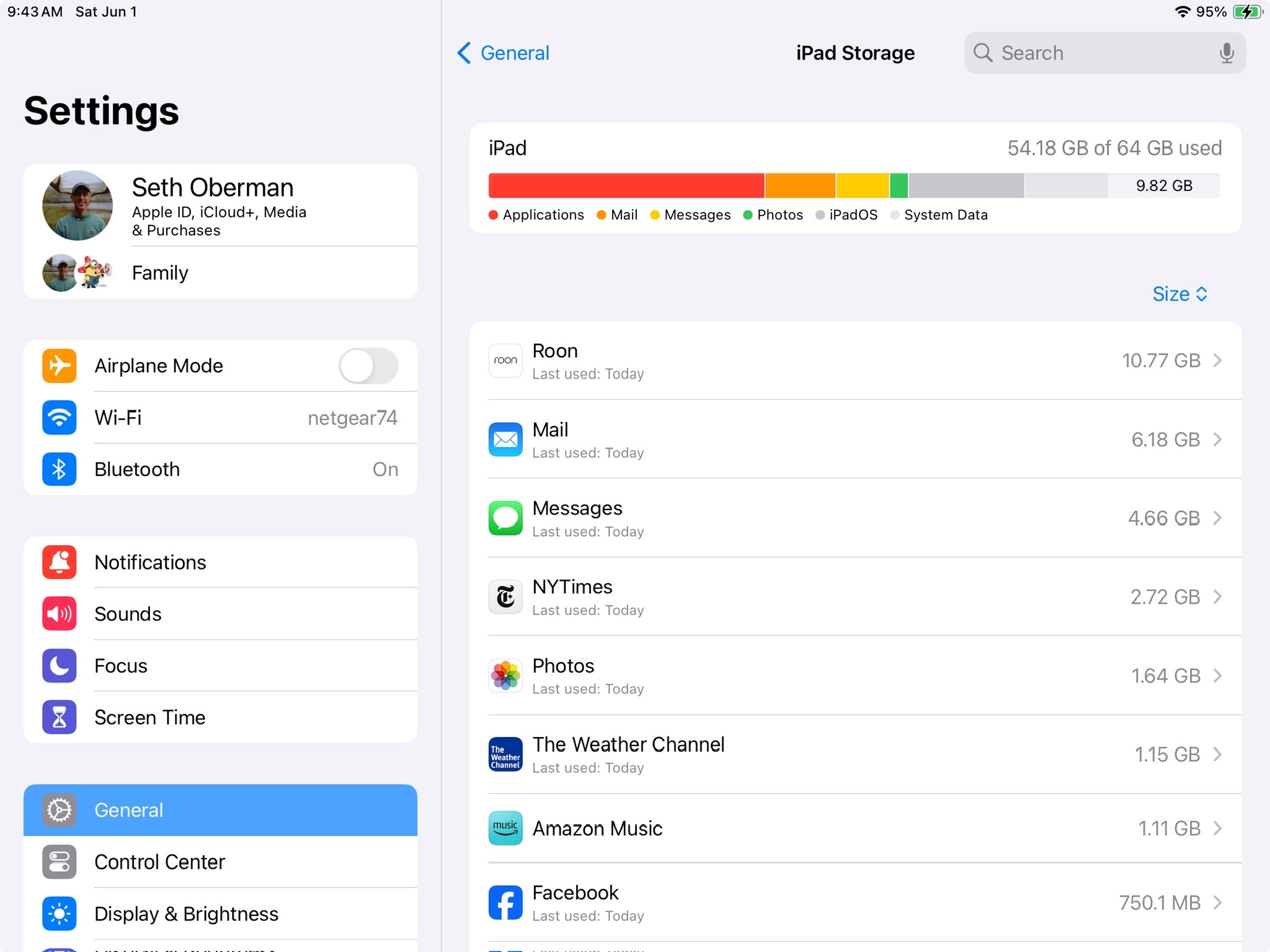Image resolution: width=1270 pixels, height=952 pixels.
Task: Open Messages storage details chevron
Action: click(1217, 518)
